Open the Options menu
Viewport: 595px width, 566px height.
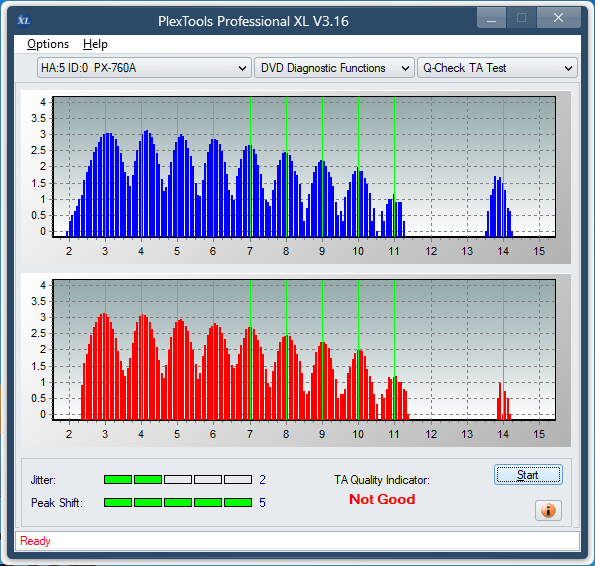[x=48, y=44]
